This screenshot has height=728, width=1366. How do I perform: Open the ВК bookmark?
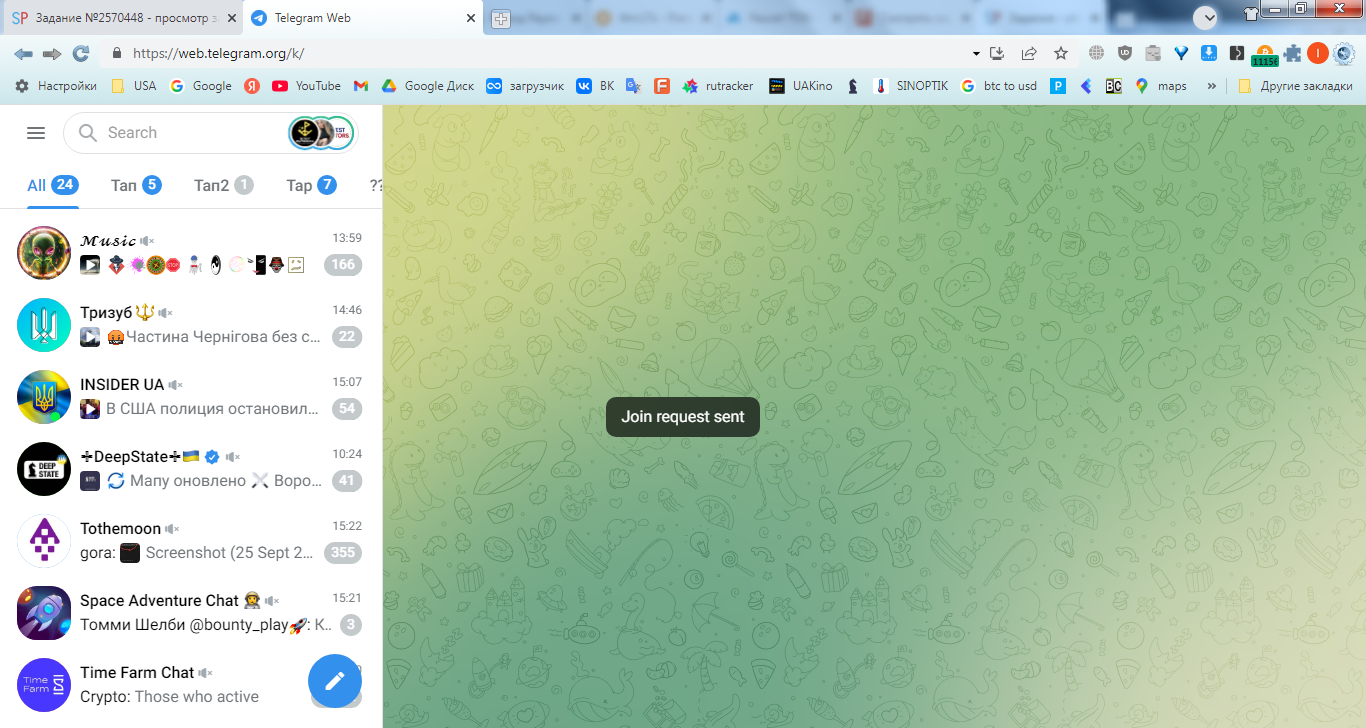pyautogui.click(x=595, y=86)
